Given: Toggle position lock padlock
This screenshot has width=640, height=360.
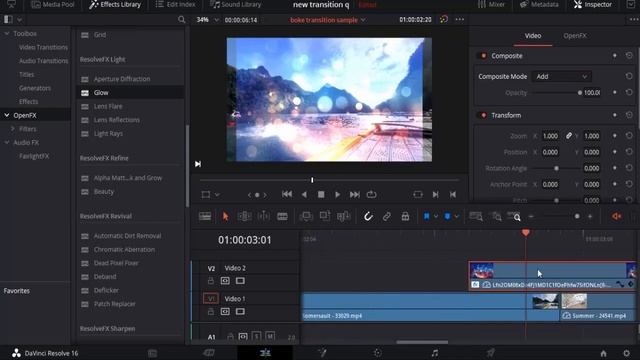Looking at the screenshot, I should (x=405, y=216).
